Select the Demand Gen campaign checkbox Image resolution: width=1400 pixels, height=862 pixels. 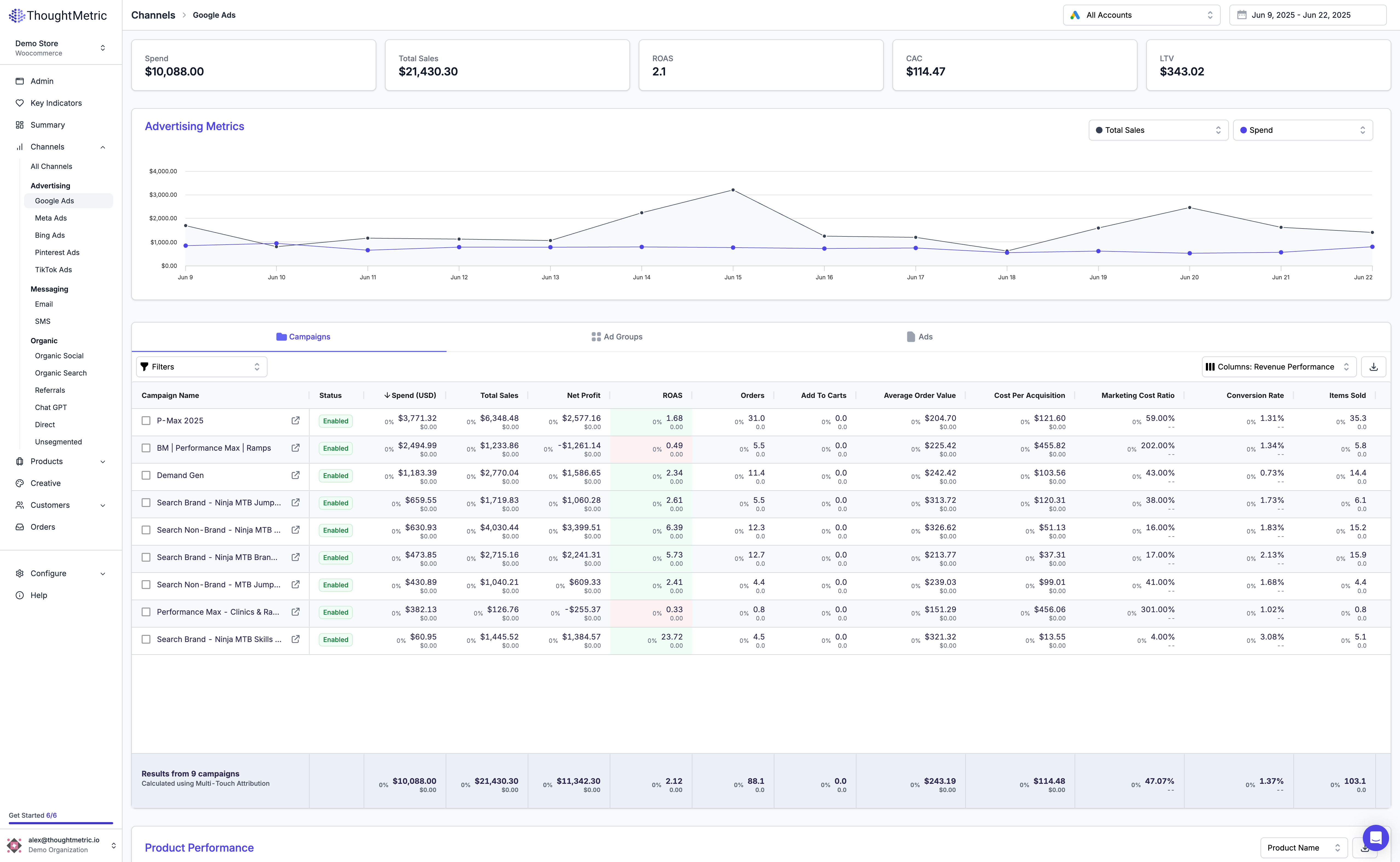146,476
